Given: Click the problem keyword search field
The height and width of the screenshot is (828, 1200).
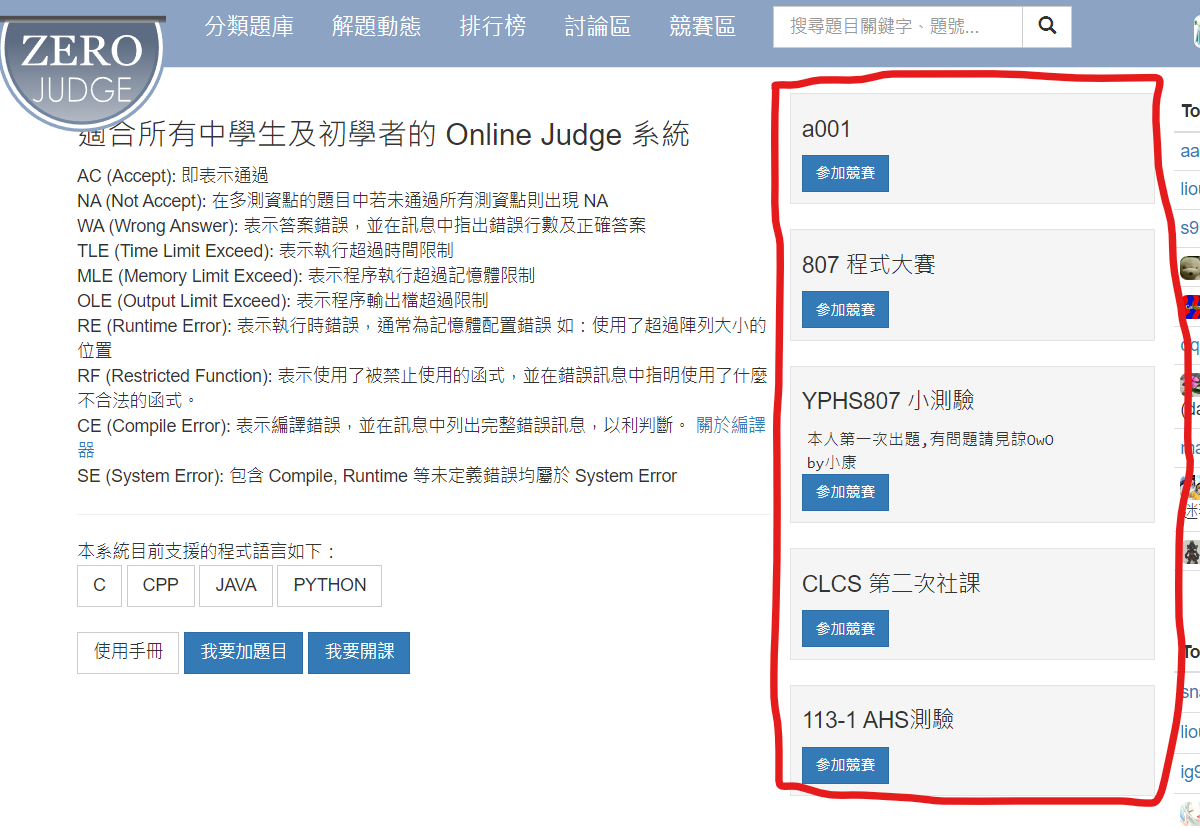Looking at the screenshot, I should pyautogui.click(x=898, y=27).
